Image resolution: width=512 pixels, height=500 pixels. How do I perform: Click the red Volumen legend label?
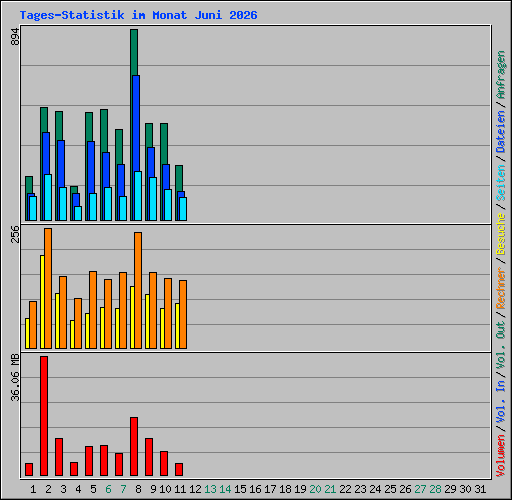501,456
